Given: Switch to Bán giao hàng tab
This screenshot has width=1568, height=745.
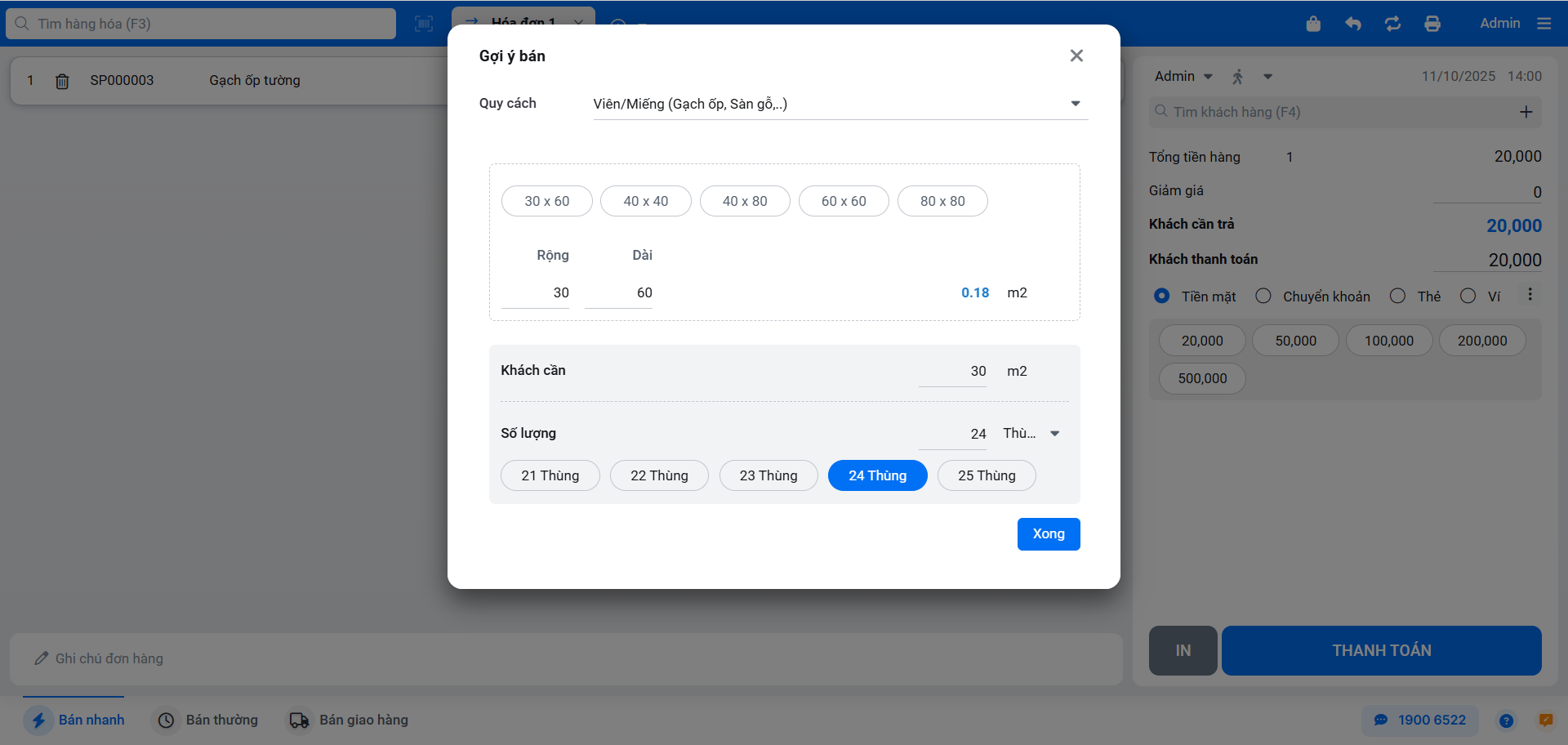Looking at the screenshot, I should pyautogui.click(x=348, y=720).
